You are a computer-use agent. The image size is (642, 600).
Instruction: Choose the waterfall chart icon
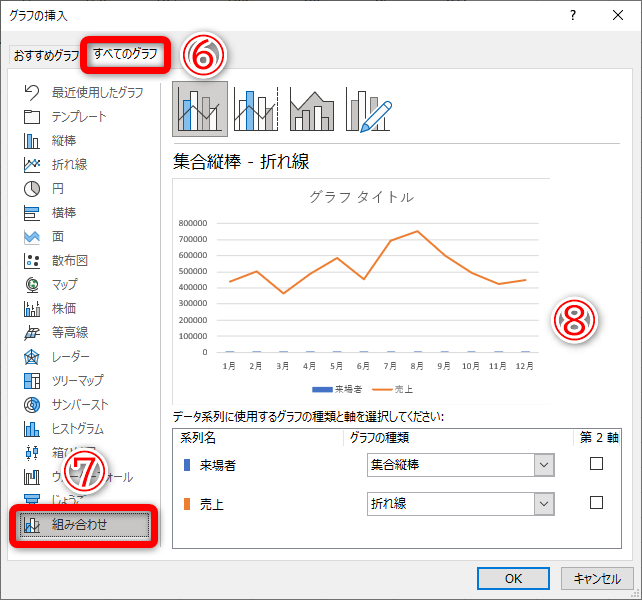point(32,477)
